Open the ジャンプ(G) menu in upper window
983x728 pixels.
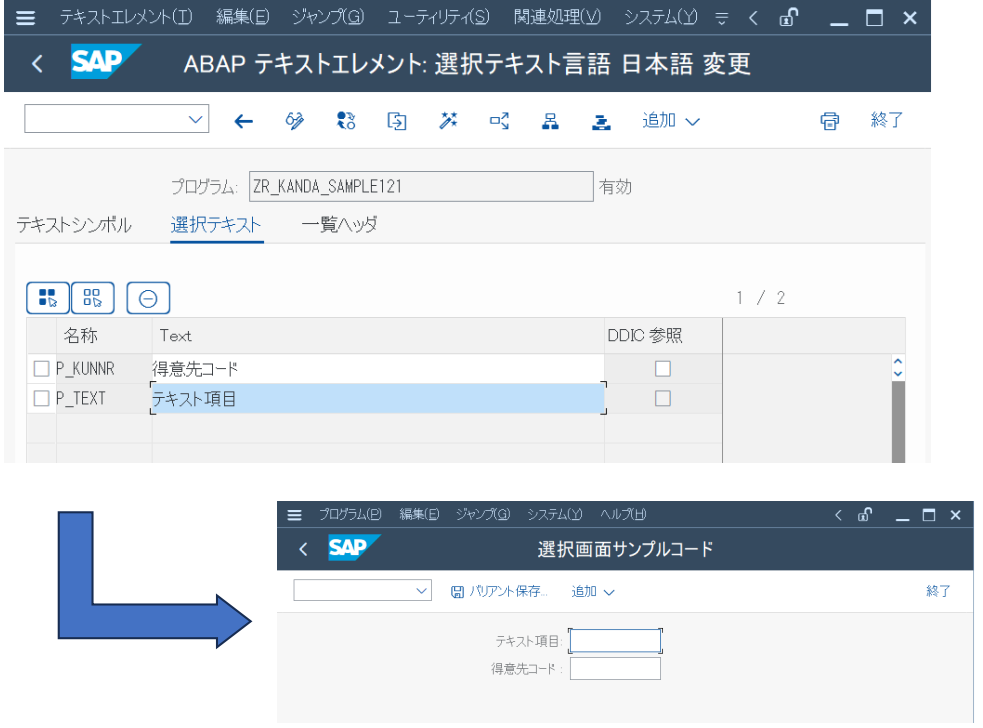pos(328,17)
